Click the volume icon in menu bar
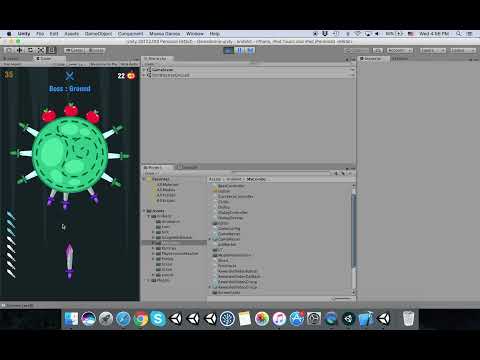 pos(377,34)
